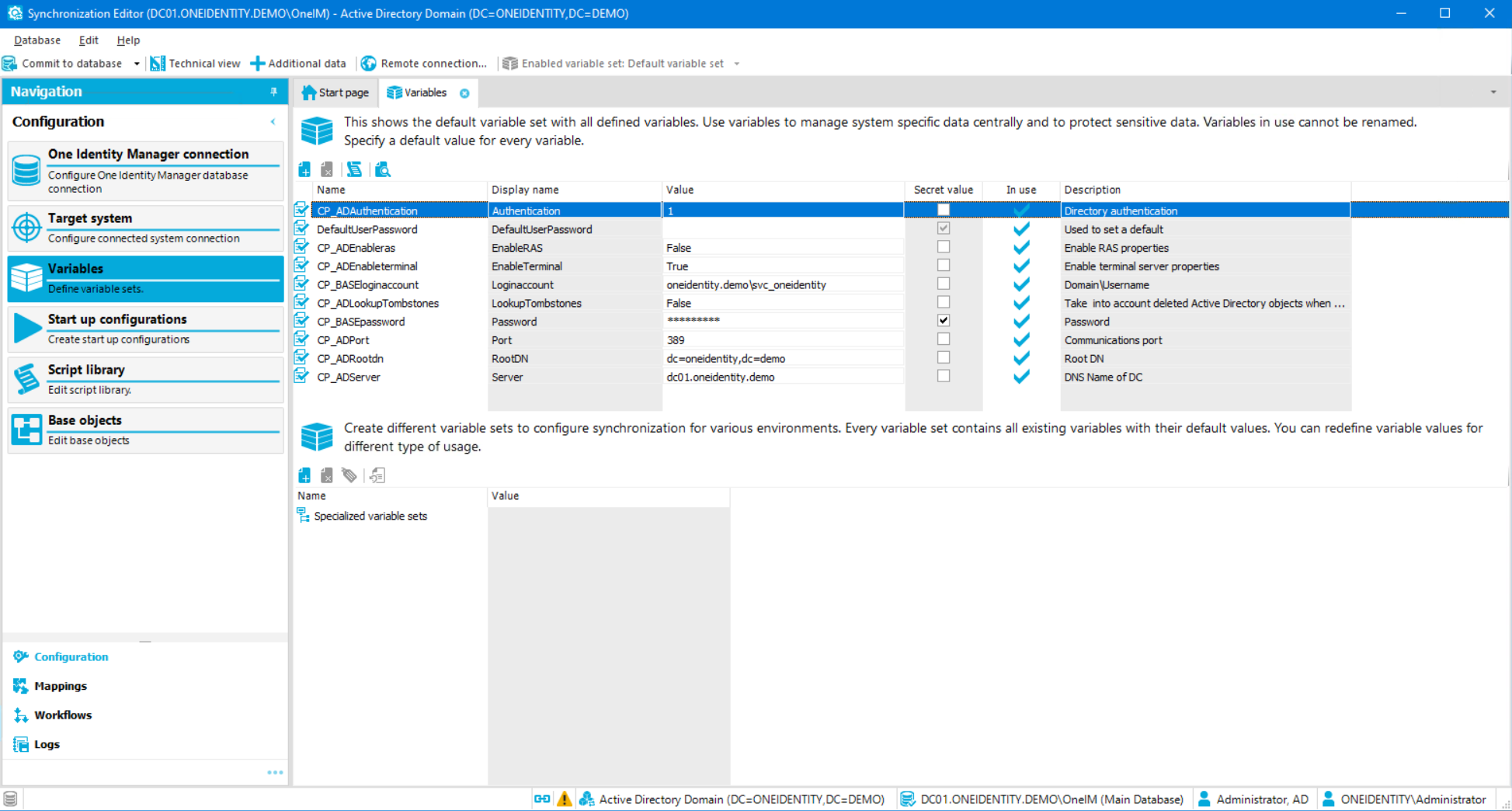This screenshot has height=811, width=1512.
Task: Open the Edit menu
Action: coord(89,40)
